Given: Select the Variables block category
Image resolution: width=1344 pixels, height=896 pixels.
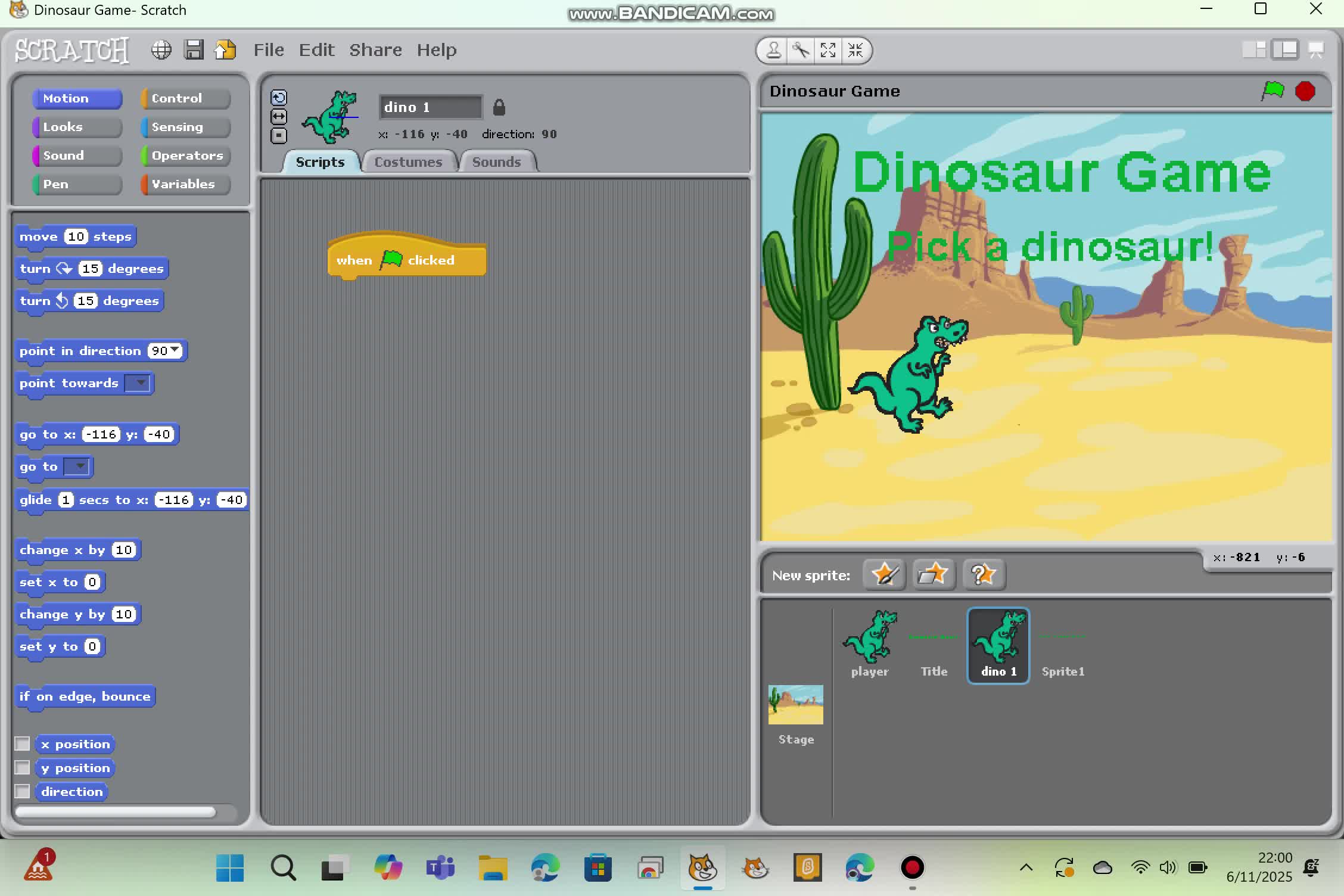Looking at the screenshot, I should (185, 184).
